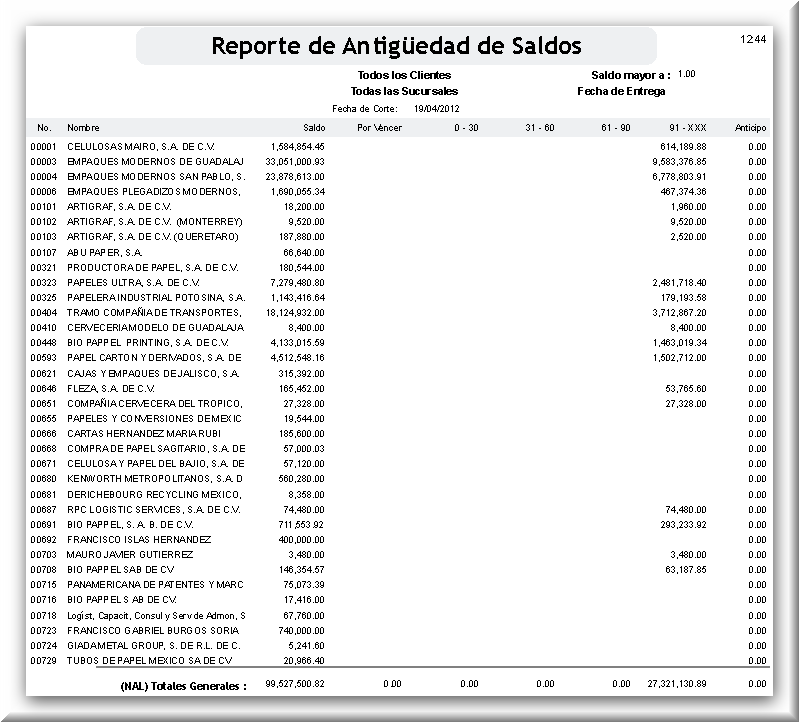Viewport: 799px width, 722px height.
Task: Click PRODUCTORA DE PAPEL balance 180,544.00
Action: tap(302, 268)
